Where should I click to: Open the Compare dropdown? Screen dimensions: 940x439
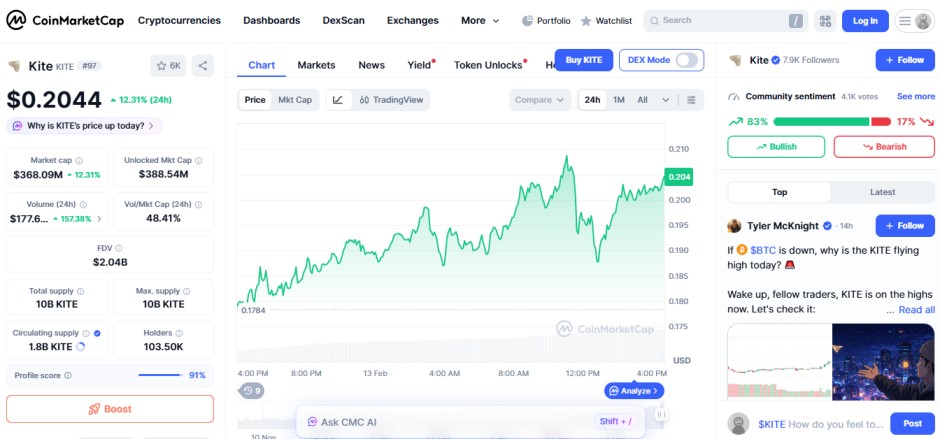click(540, 100)
